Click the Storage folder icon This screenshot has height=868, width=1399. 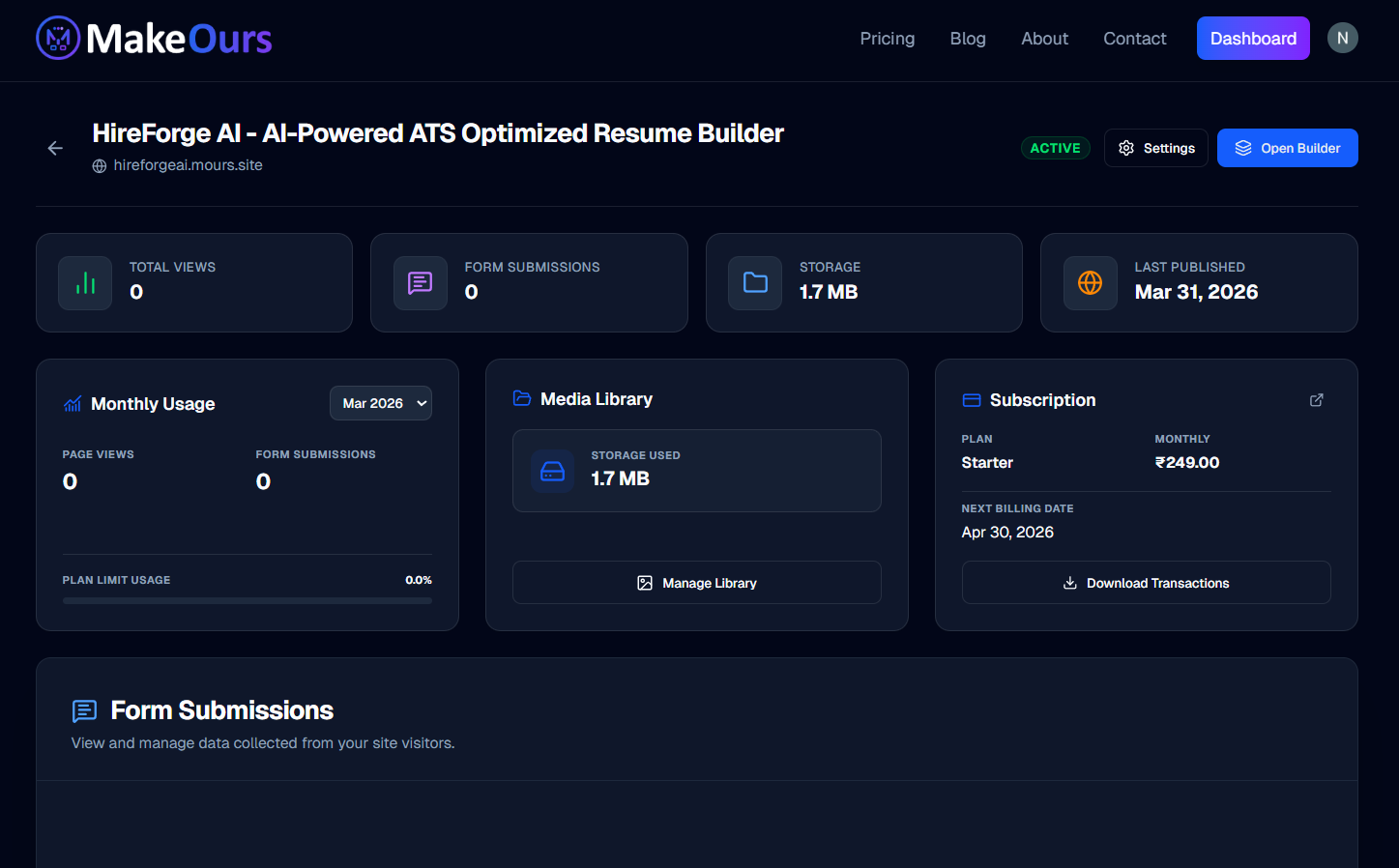[x=755, y=282]
